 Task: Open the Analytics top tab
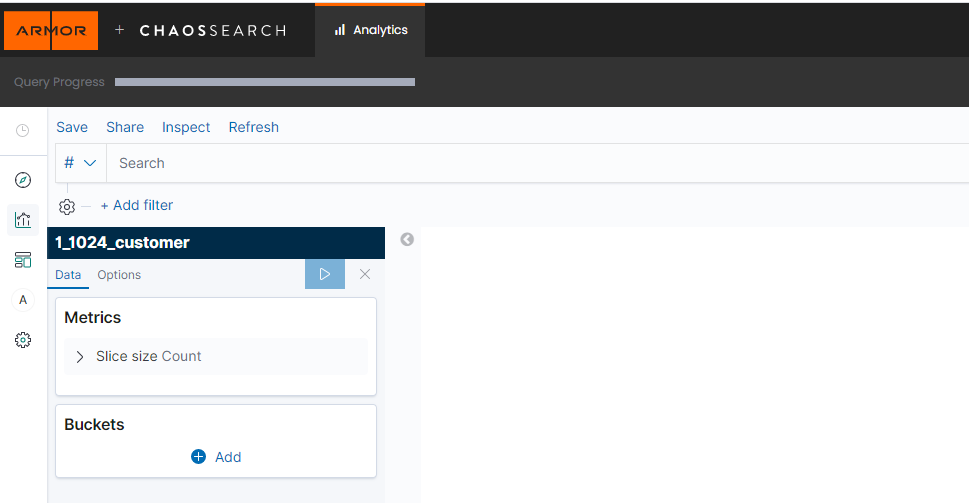370,30
